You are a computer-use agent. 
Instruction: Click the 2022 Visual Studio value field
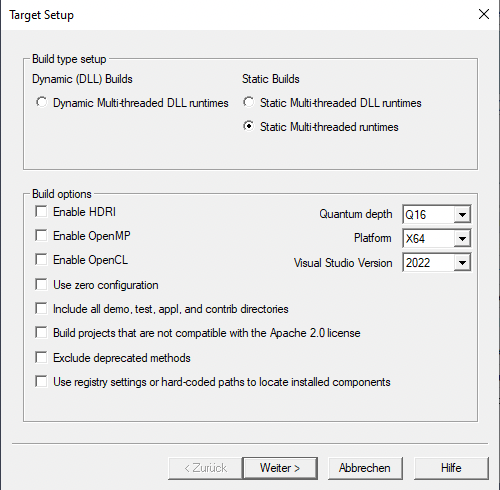(428, 263)
